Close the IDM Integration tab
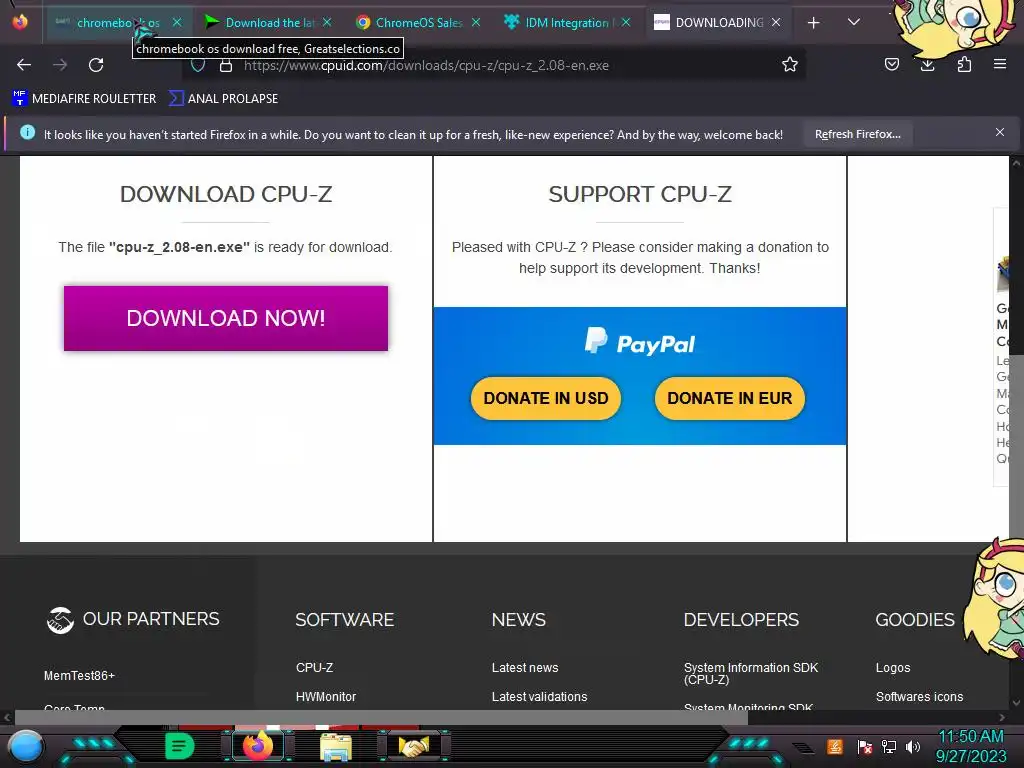Image resolution: width=1024 pixels, height=768 pixels. [x=626, y=22]
